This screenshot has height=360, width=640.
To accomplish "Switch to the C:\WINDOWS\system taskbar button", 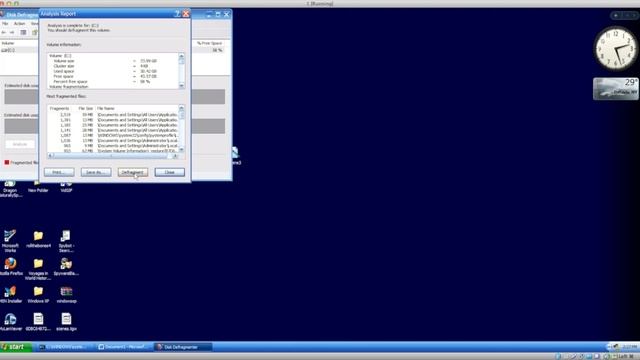I will coord(64,347).
